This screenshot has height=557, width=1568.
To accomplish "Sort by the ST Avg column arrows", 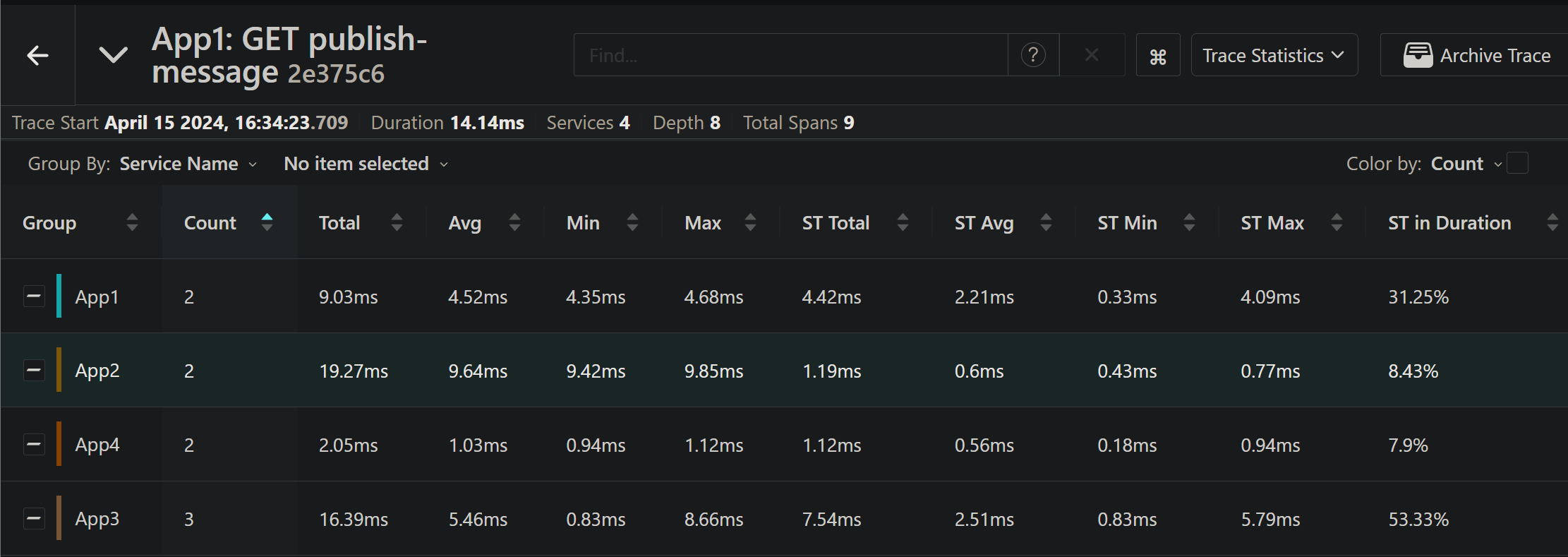I will coord(1046,222).
